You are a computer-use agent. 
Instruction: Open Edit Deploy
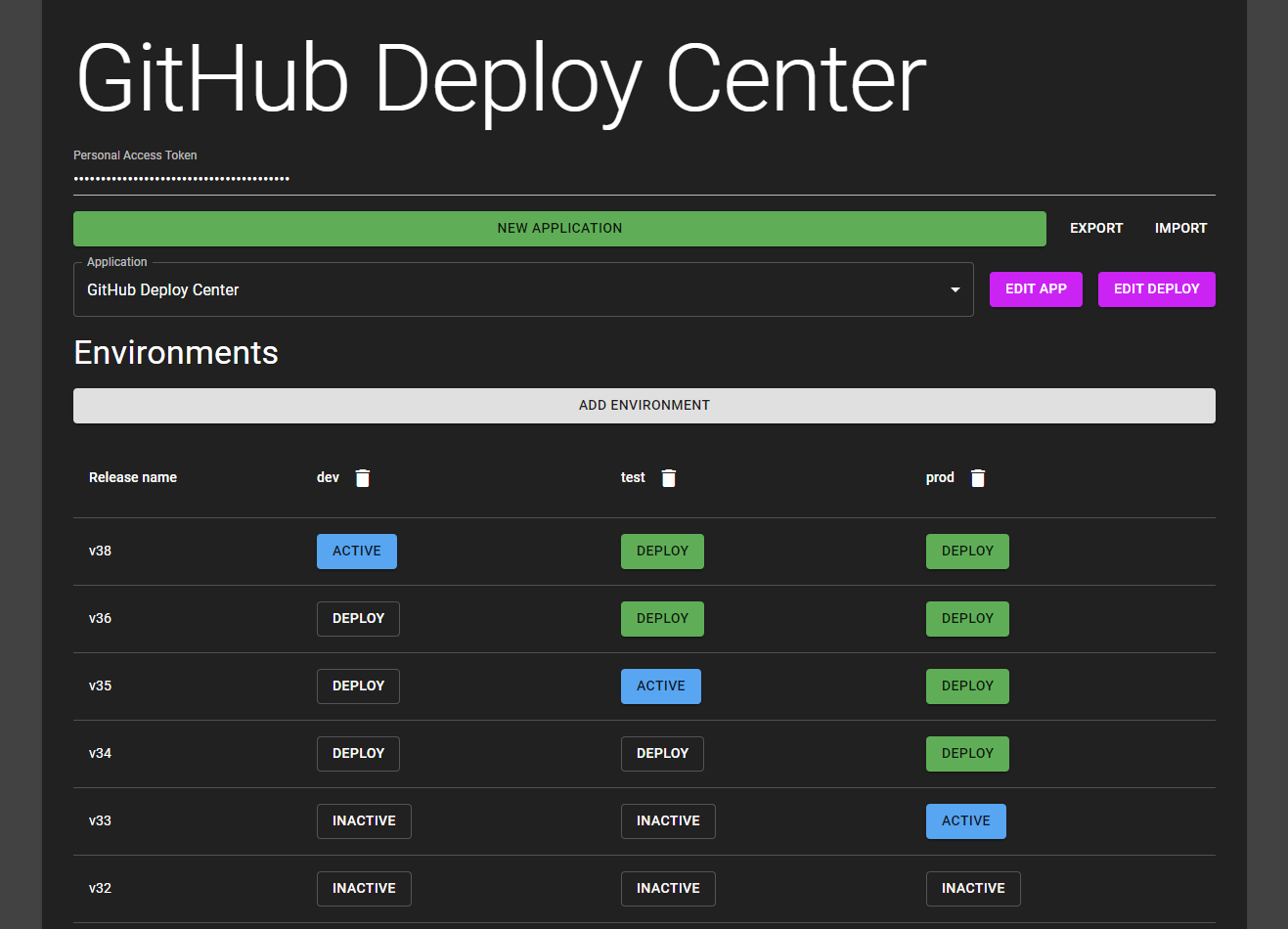(1157, 289)
